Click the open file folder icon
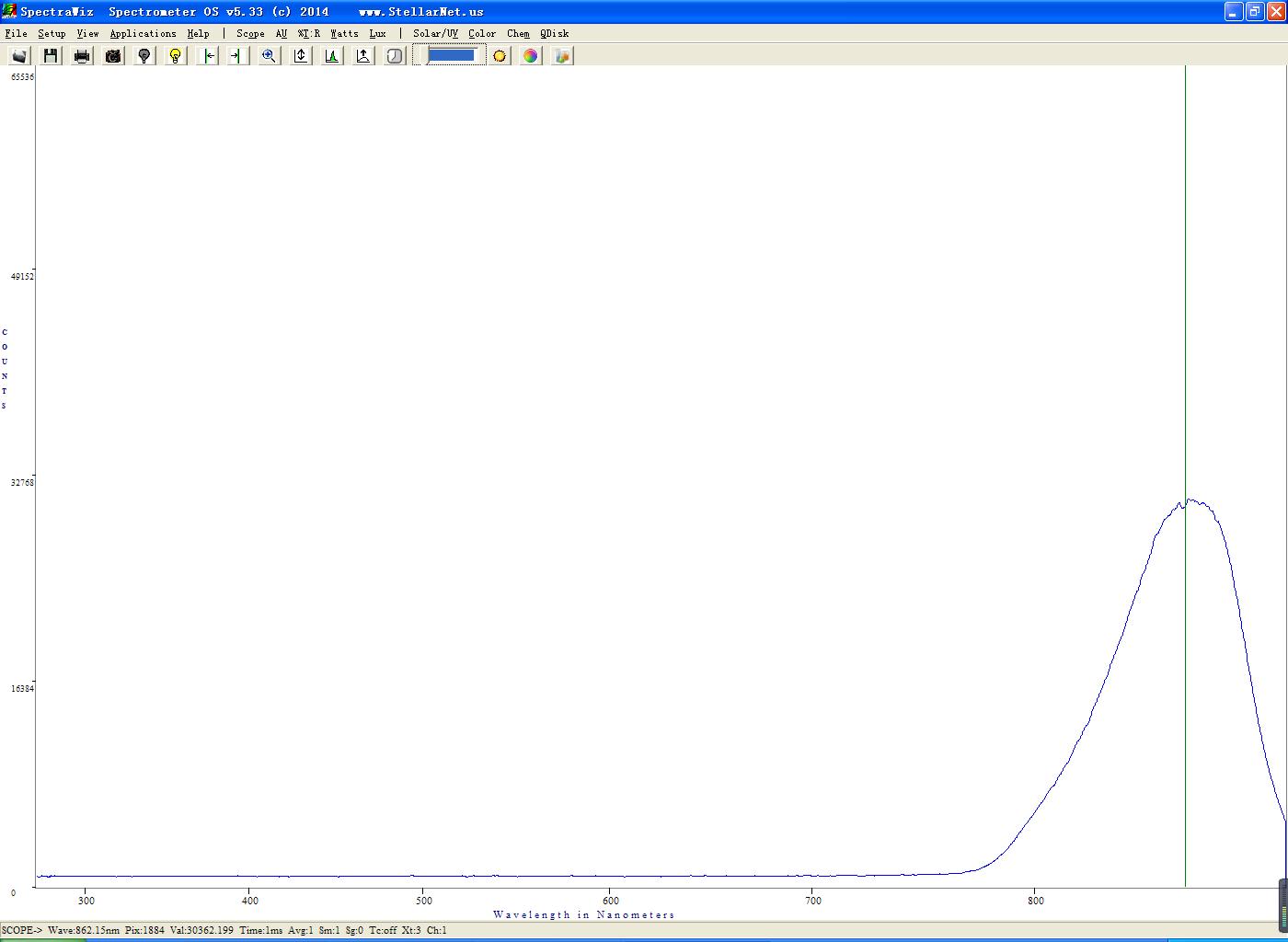This screenshot has height=942, width=1288. (19, 56)
